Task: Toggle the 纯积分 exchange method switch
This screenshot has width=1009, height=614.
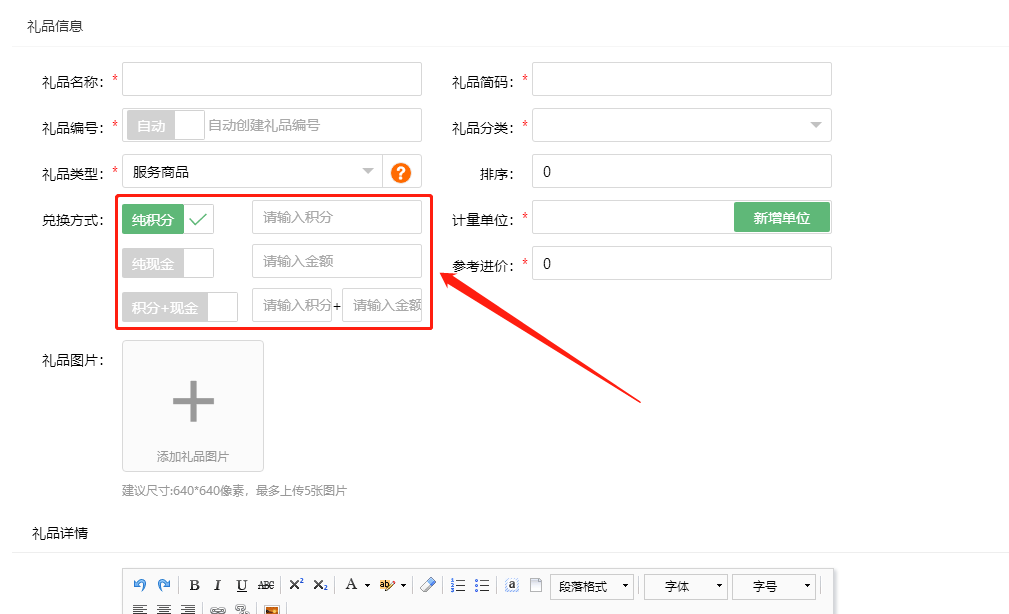Action: pyautogui.click(x=167, y=219)
